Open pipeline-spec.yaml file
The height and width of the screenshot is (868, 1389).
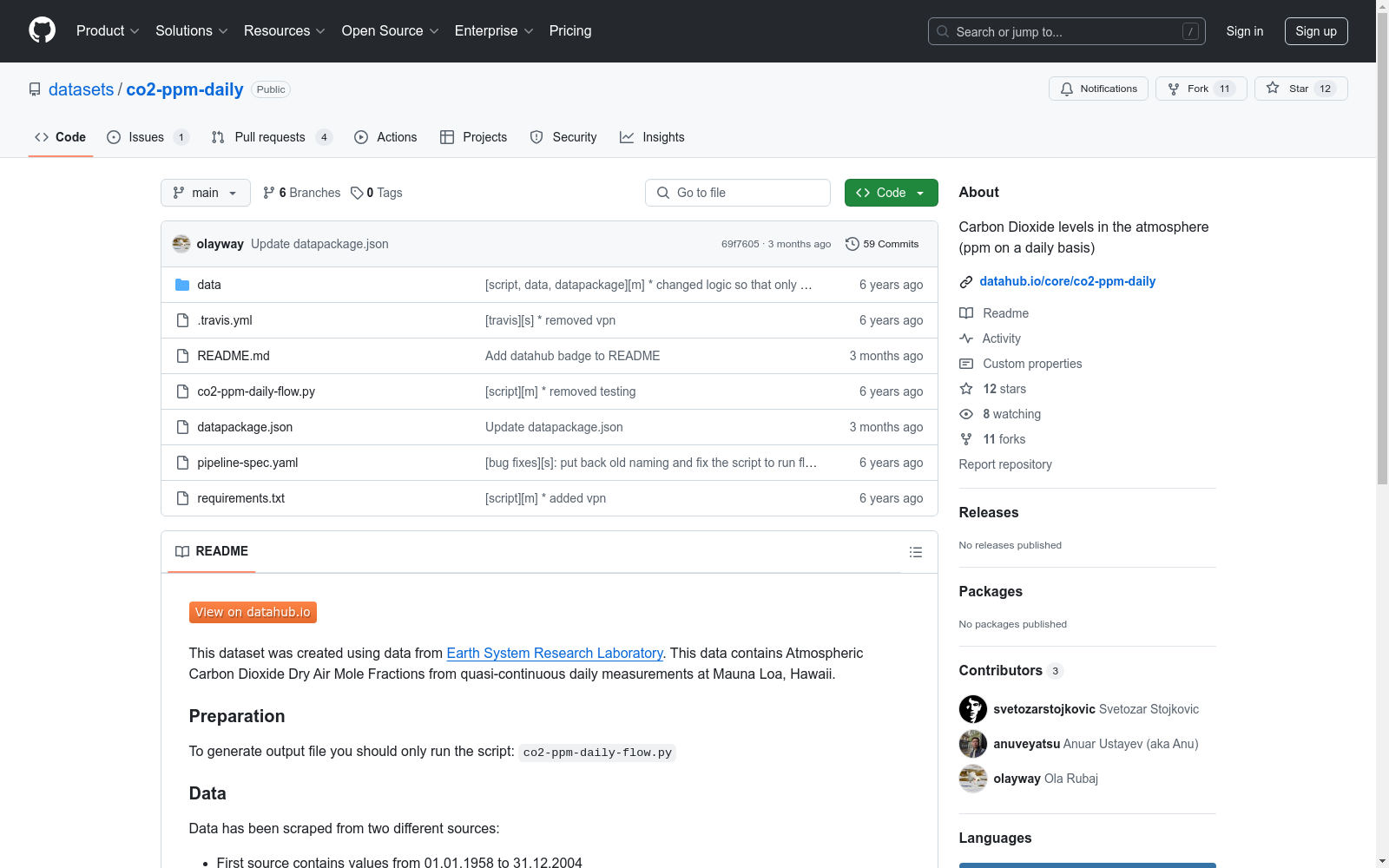[247, 463]
